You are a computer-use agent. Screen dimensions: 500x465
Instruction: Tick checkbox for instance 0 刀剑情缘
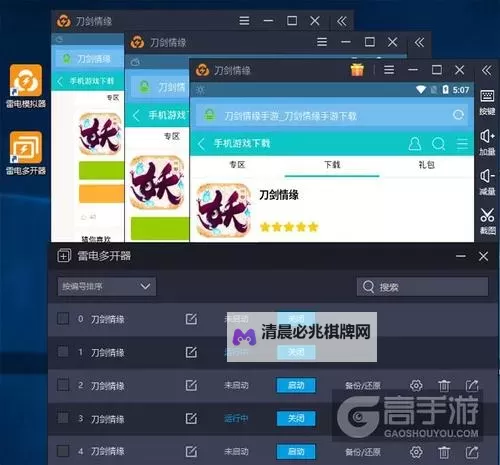coord(63,318)
